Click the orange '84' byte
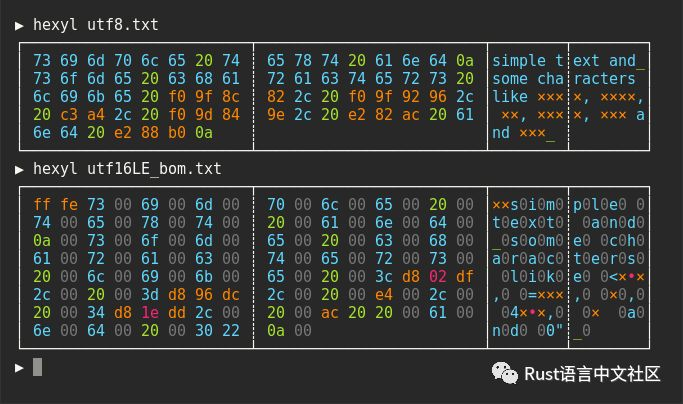 [230, 115]
